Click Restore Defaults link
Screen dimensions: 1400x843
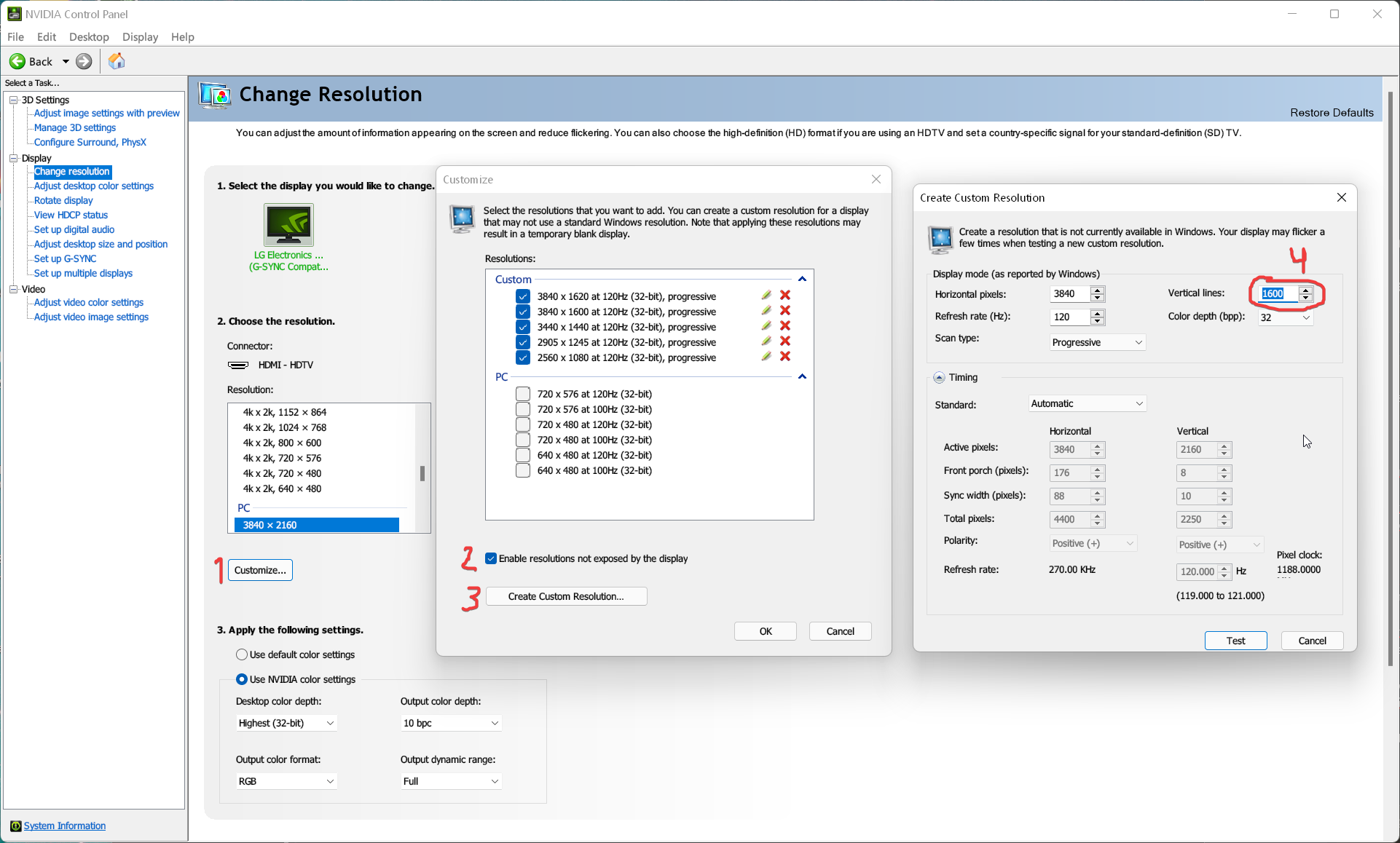[1332, 112]
